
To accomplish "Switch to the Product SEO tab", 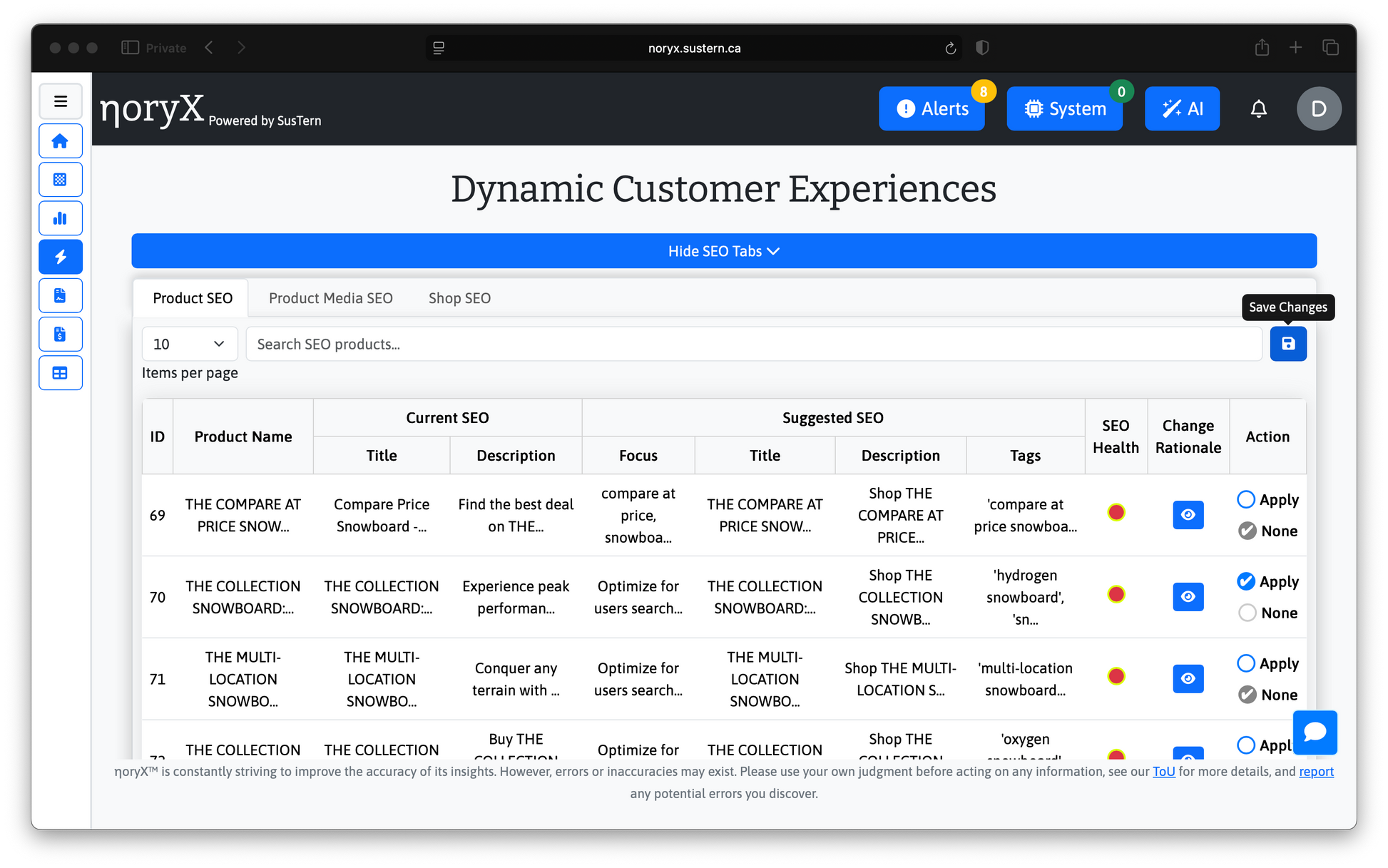I will tap(193, 298).
